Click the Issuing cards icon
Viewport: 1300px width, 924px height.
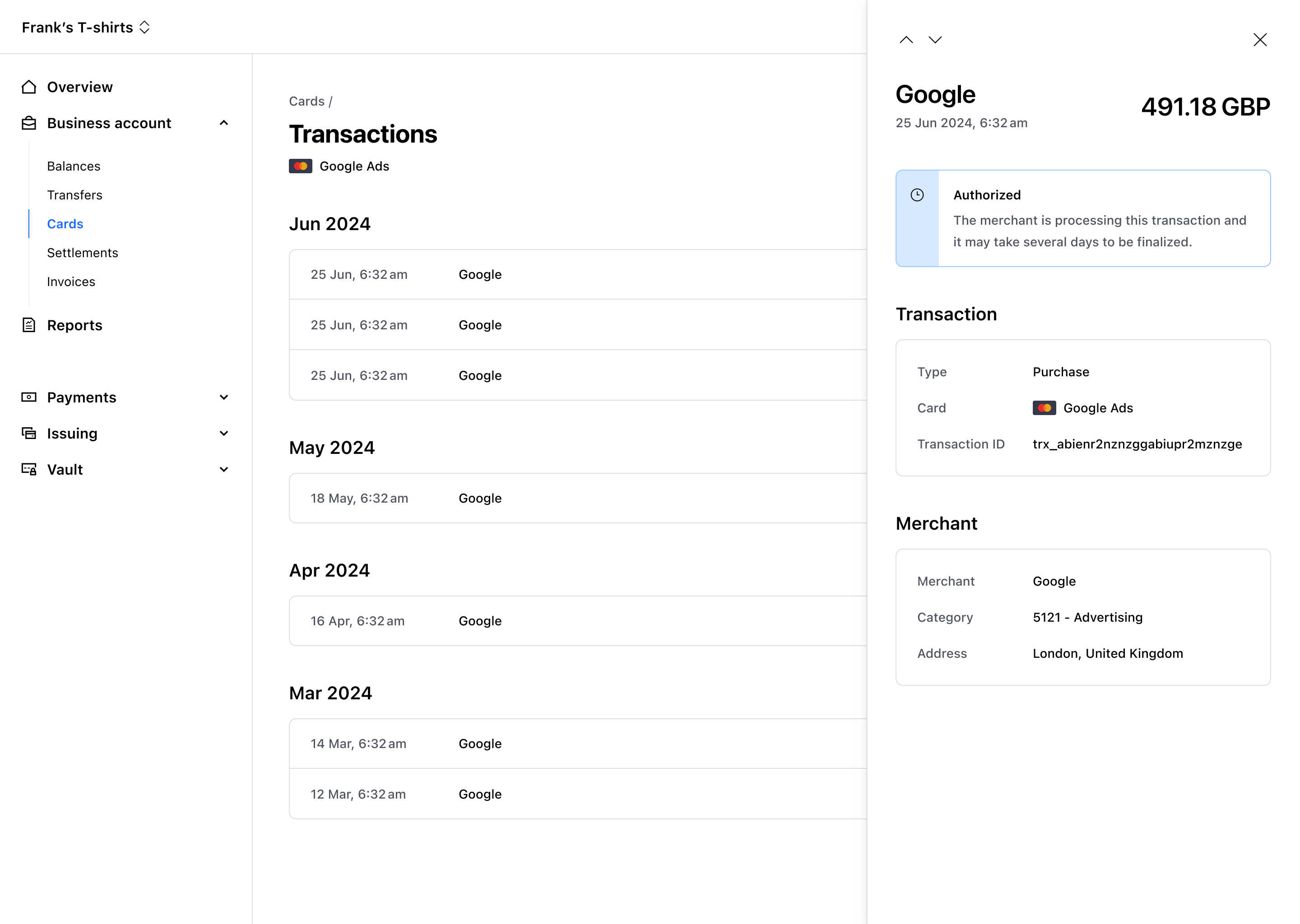tap(28, 433)
